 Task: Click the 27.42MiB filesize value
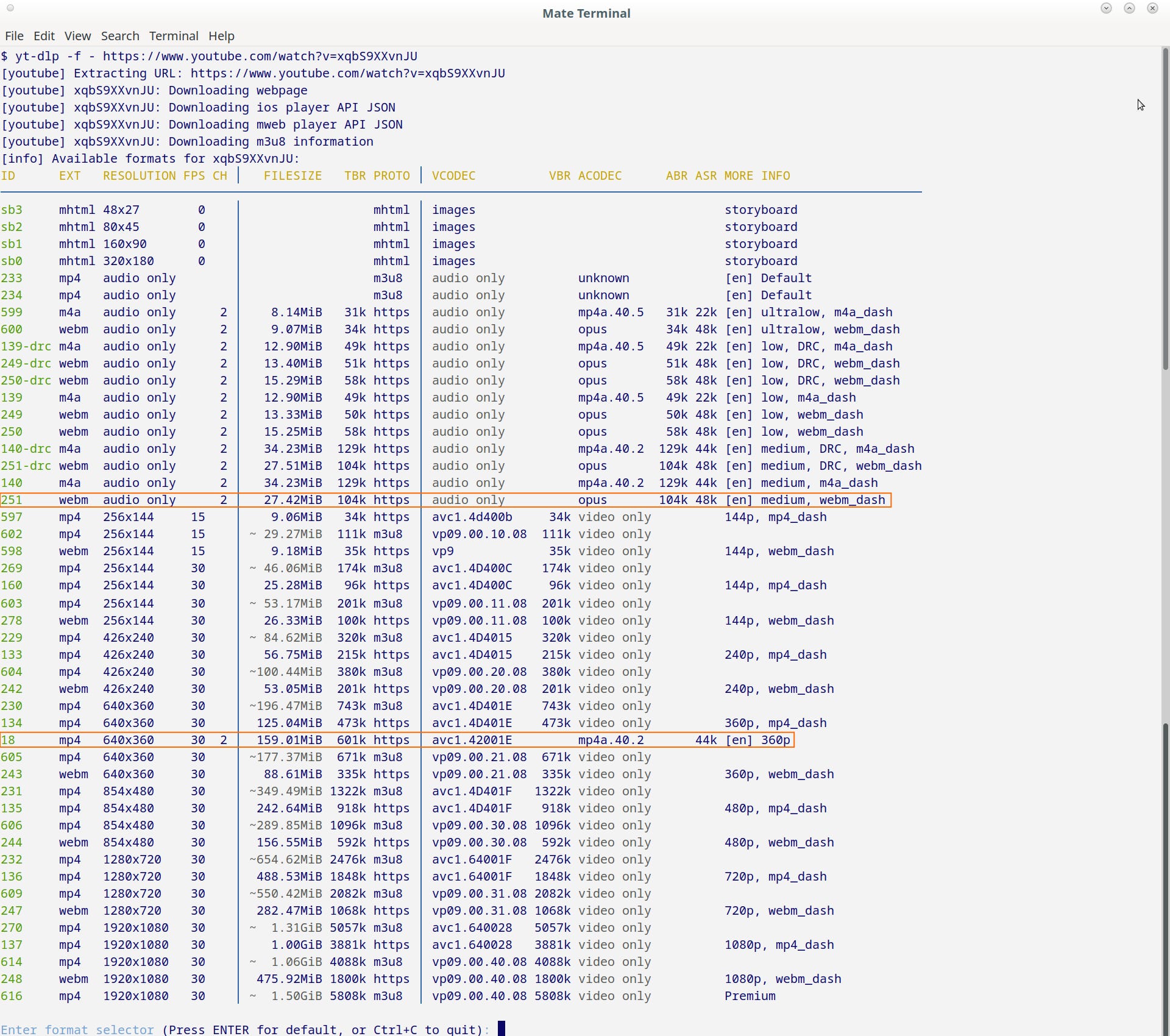click(x=293, y=500)
